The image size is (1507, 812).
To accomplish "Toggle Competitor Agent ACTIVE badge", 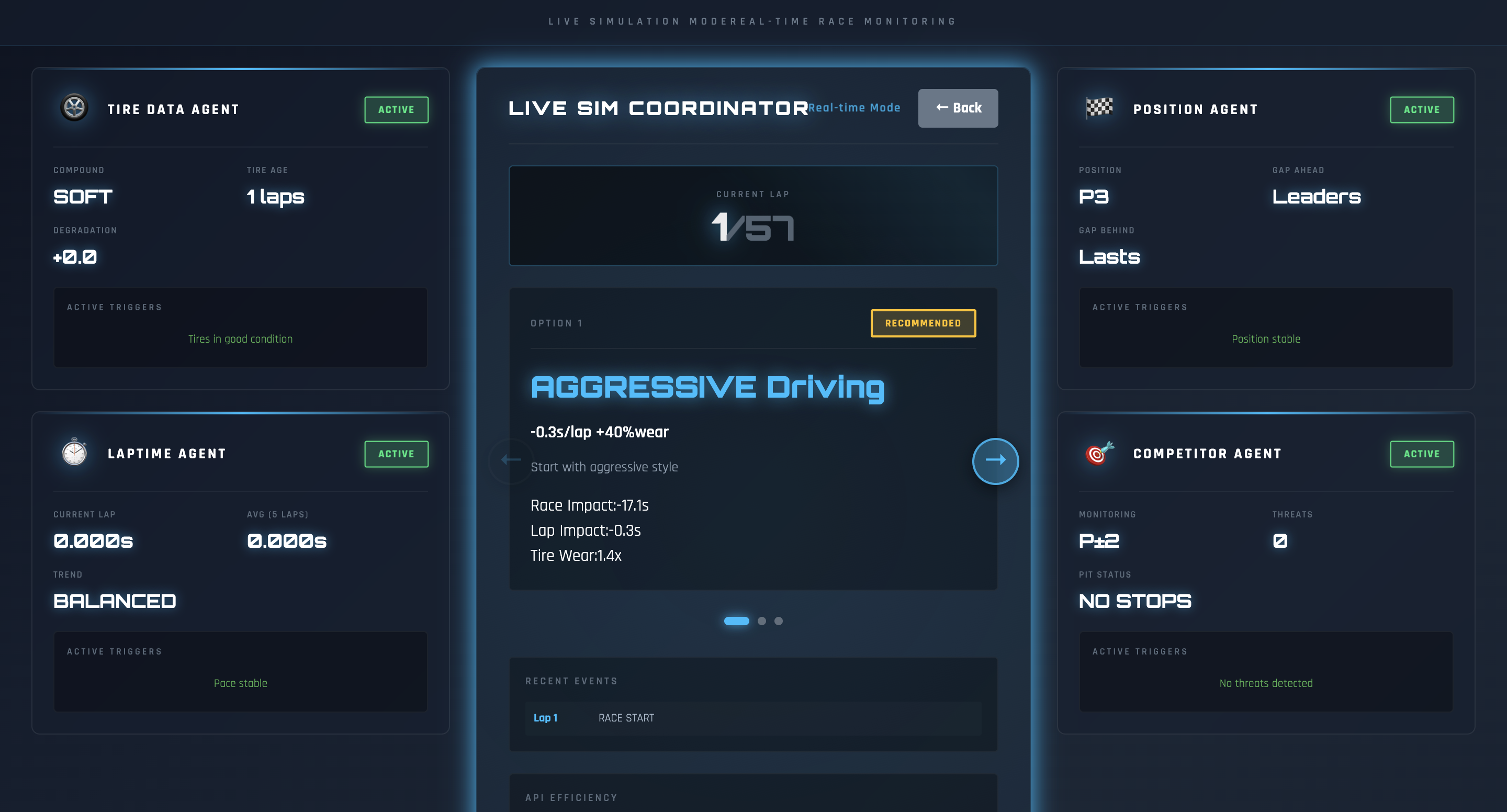I will pos(1421,454).
